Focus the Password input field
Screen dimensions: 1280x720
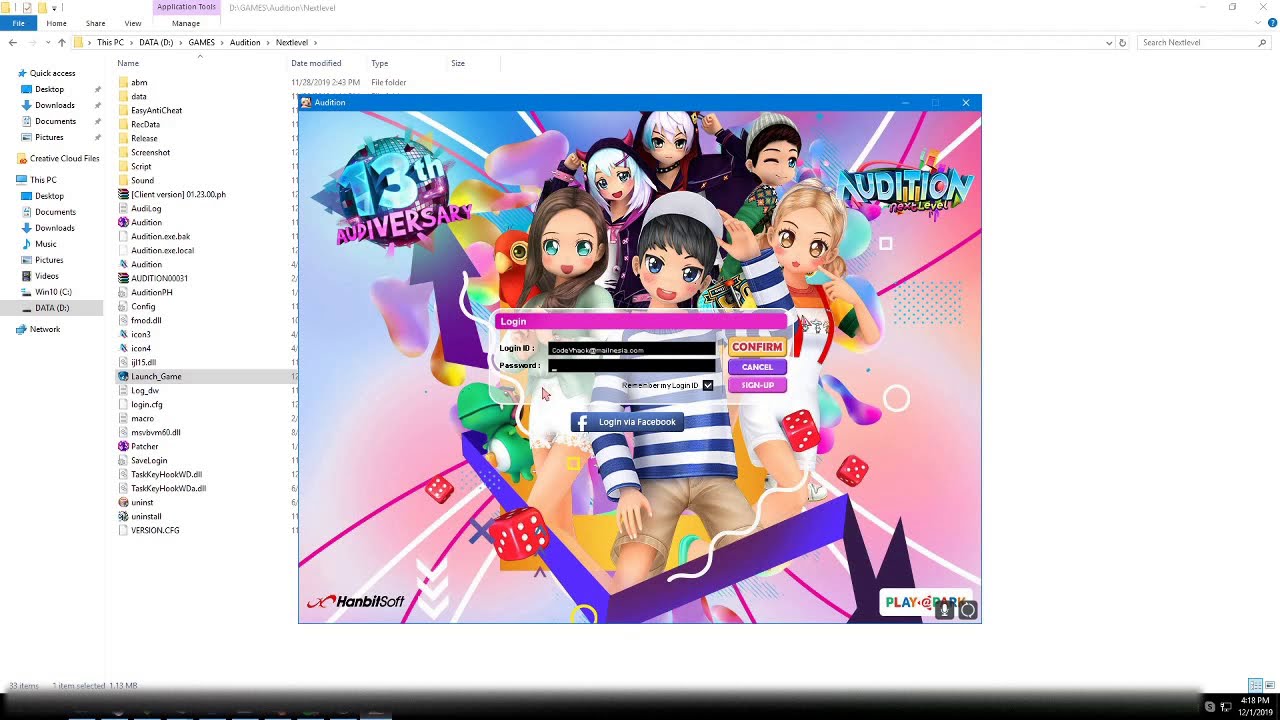click(632, 366)
